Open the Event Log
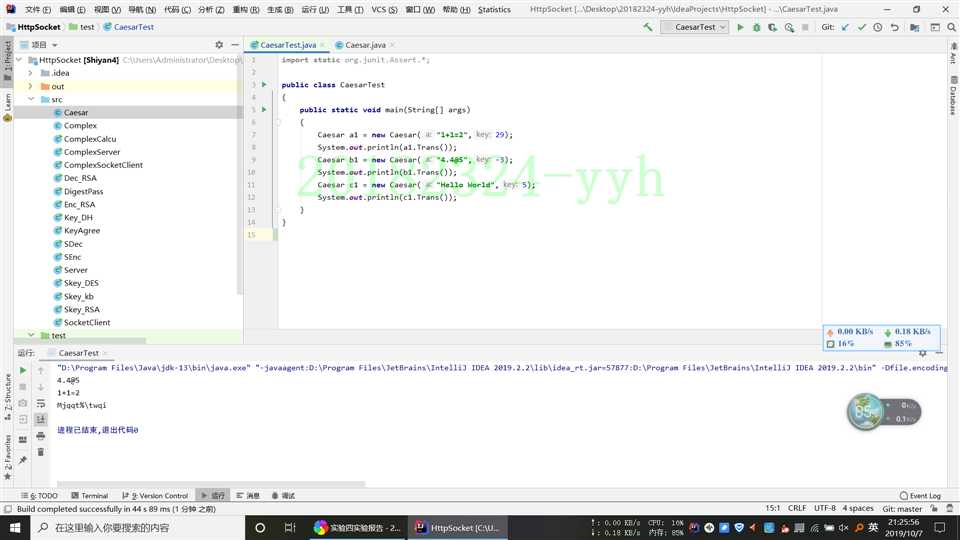This screenshot has height=540, width=960. click(920, 495)
